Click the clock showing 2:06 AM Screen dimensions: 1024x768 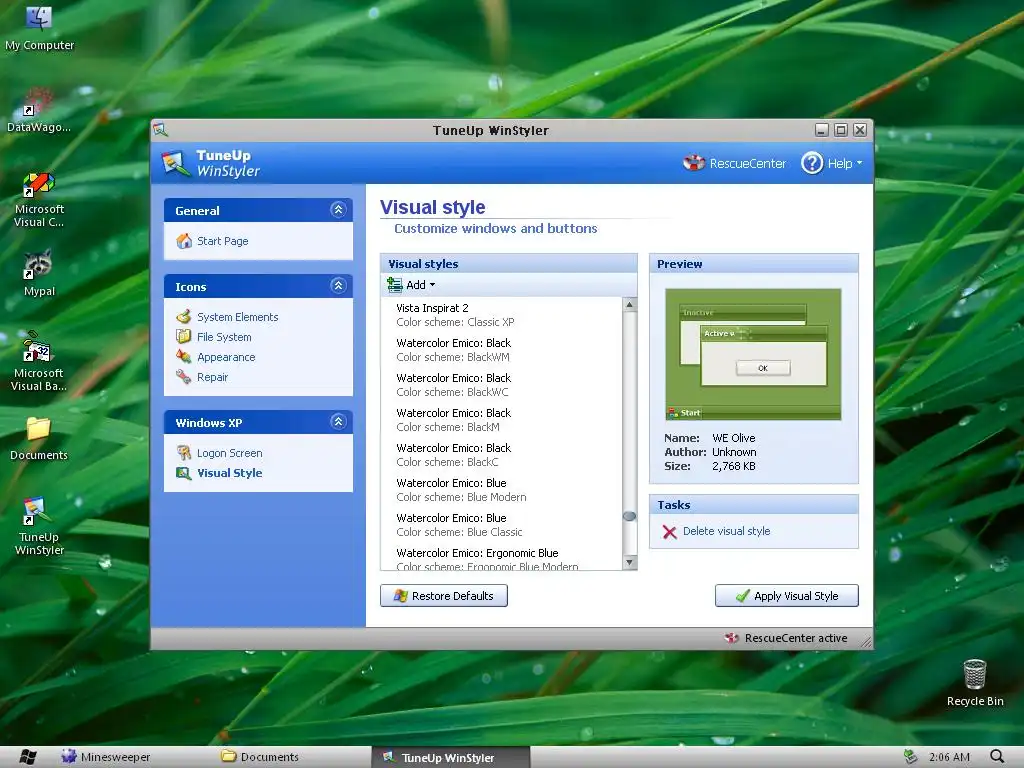coord(949,757)
